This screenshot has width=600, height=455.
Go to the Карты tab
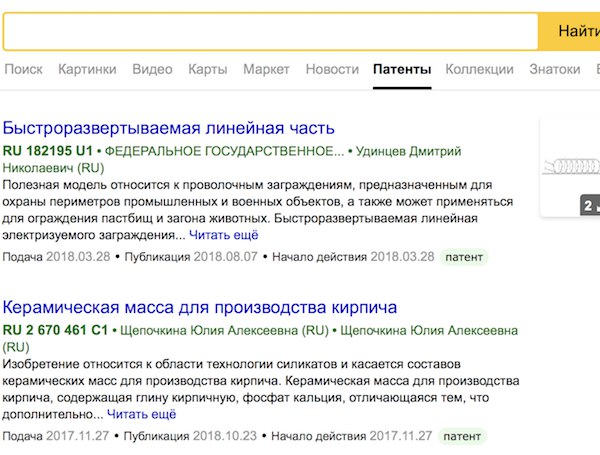(208, 69)
